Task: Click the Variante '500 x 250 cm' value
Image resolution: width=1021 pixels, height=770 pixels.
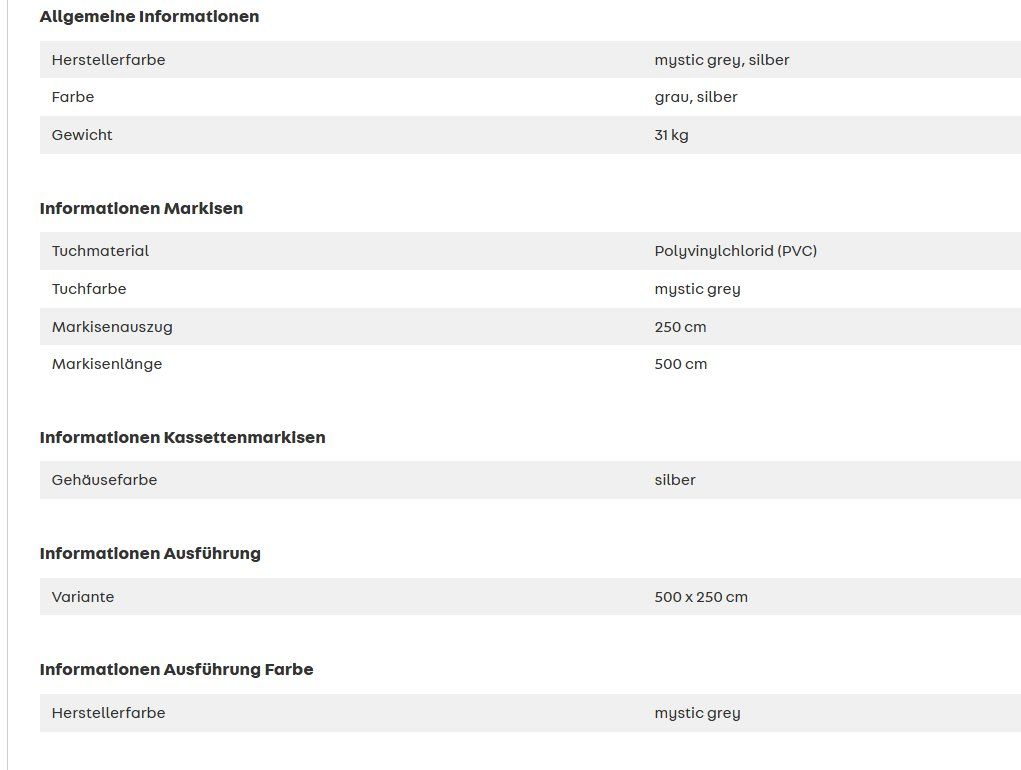Action: (701, 597)
